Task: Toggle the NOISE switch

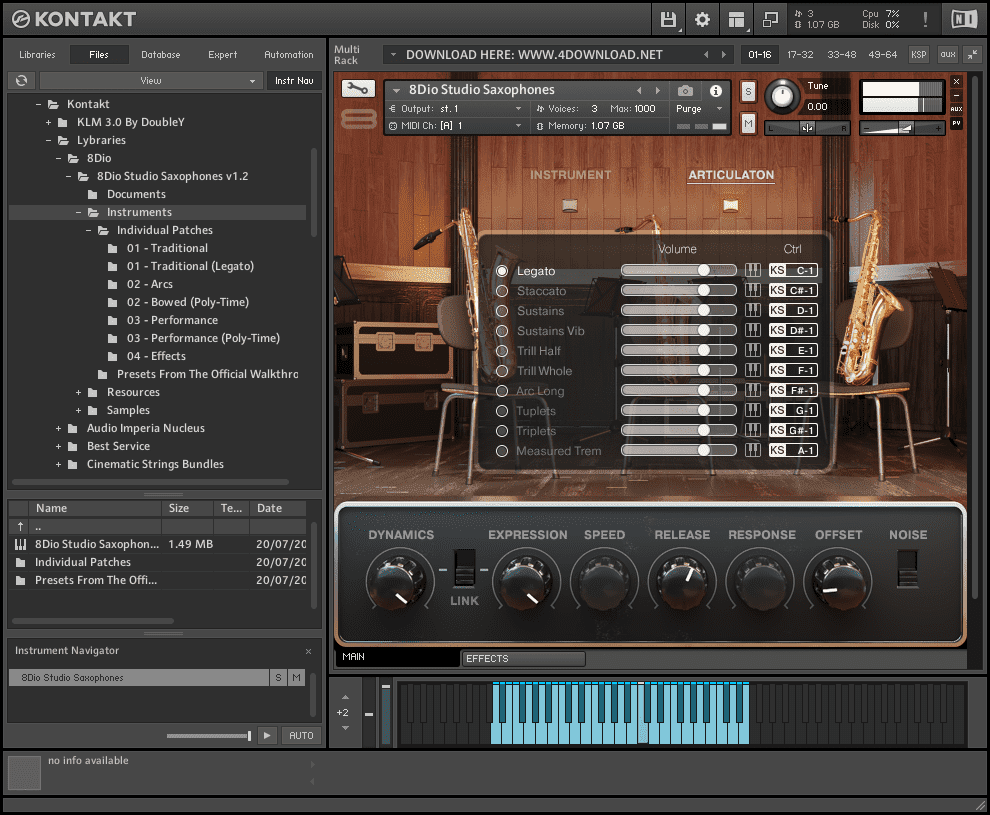Action: (907, 569)
